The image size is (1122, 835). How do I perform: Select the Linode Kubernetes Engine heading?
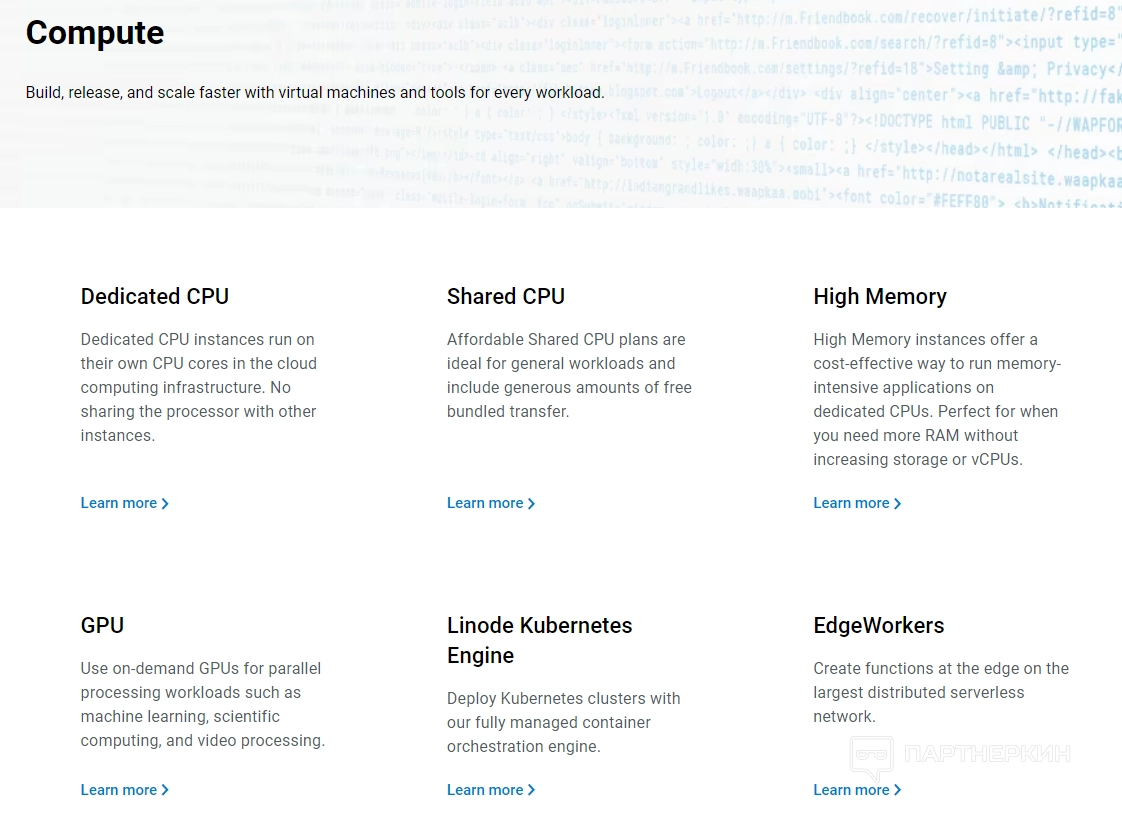pyautogui.click(x=540, y=640)
